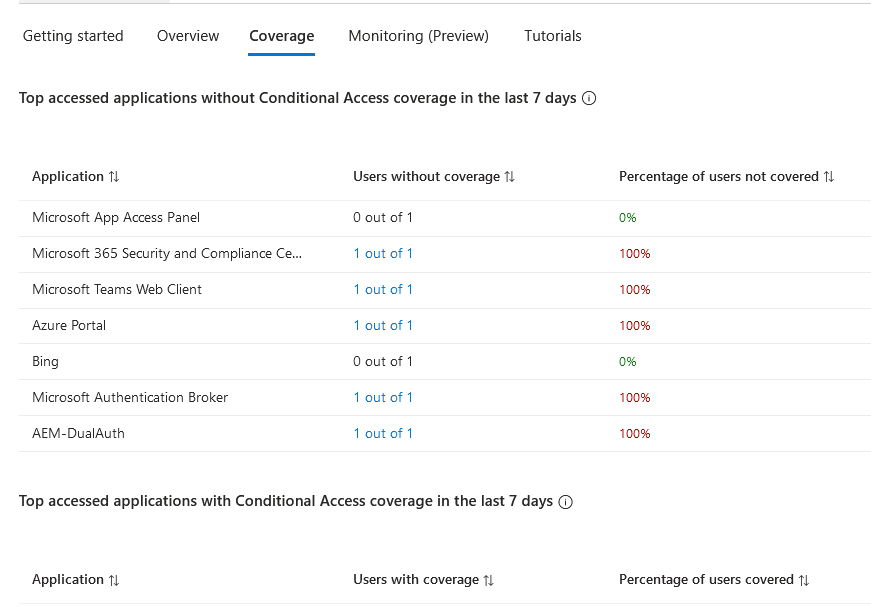Click info icon beside 'without Conditional Access coverage' heading

(x=589, y=98)
